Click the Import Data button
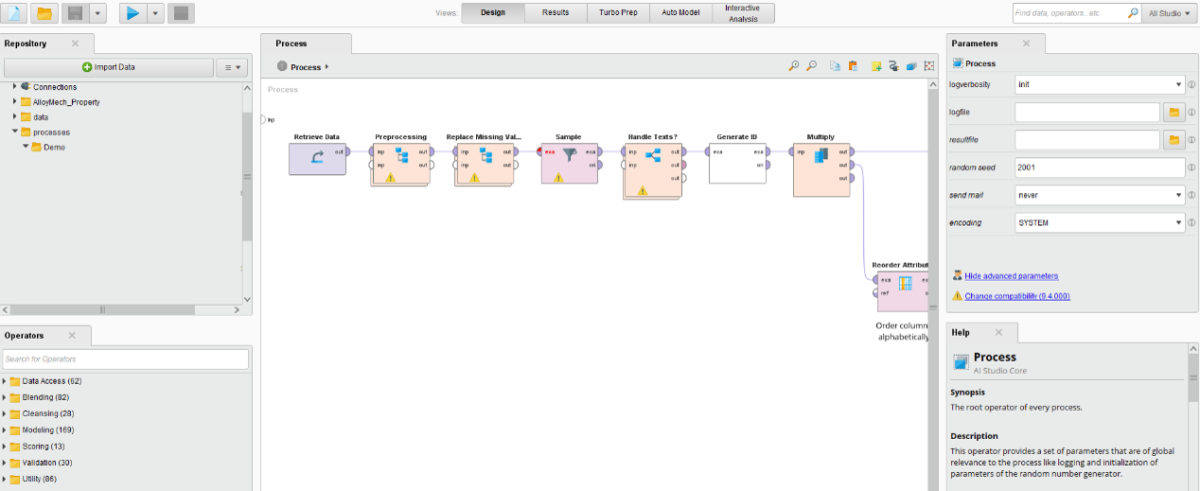 tap(109, 67)
